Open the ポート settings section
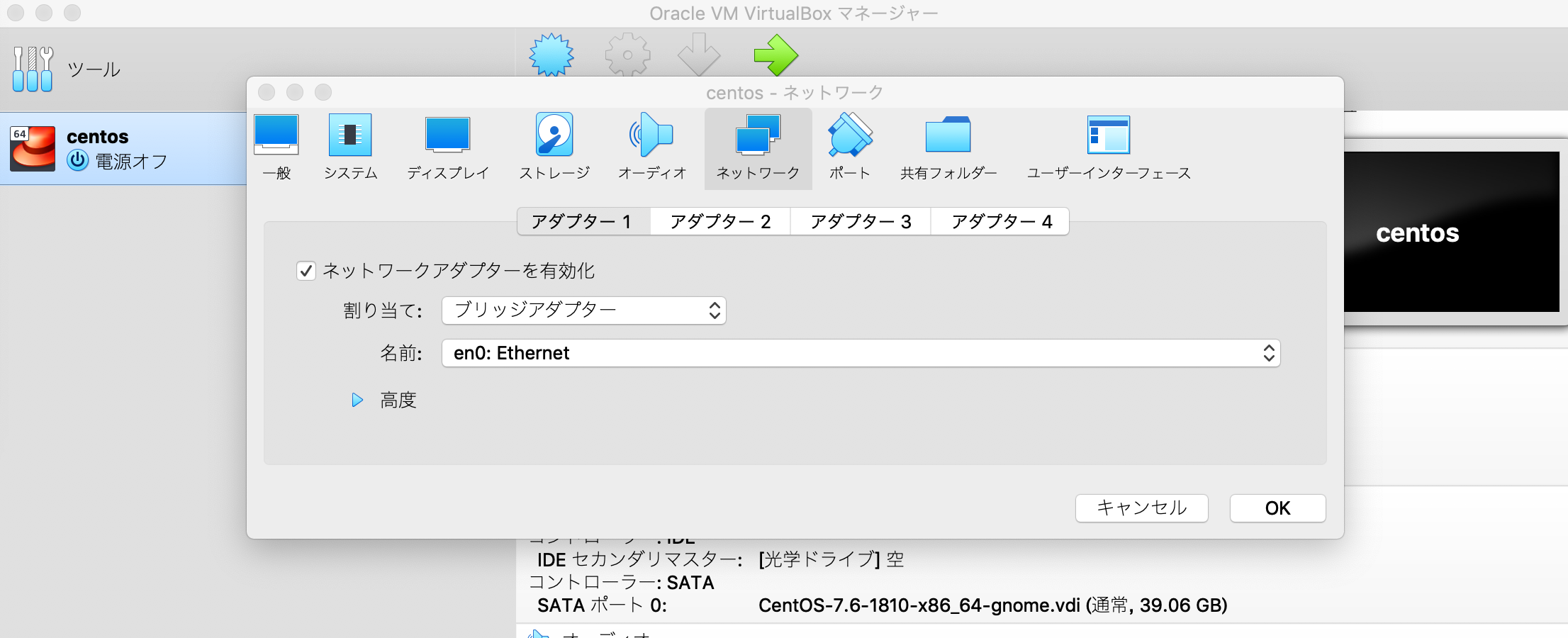 850,147
